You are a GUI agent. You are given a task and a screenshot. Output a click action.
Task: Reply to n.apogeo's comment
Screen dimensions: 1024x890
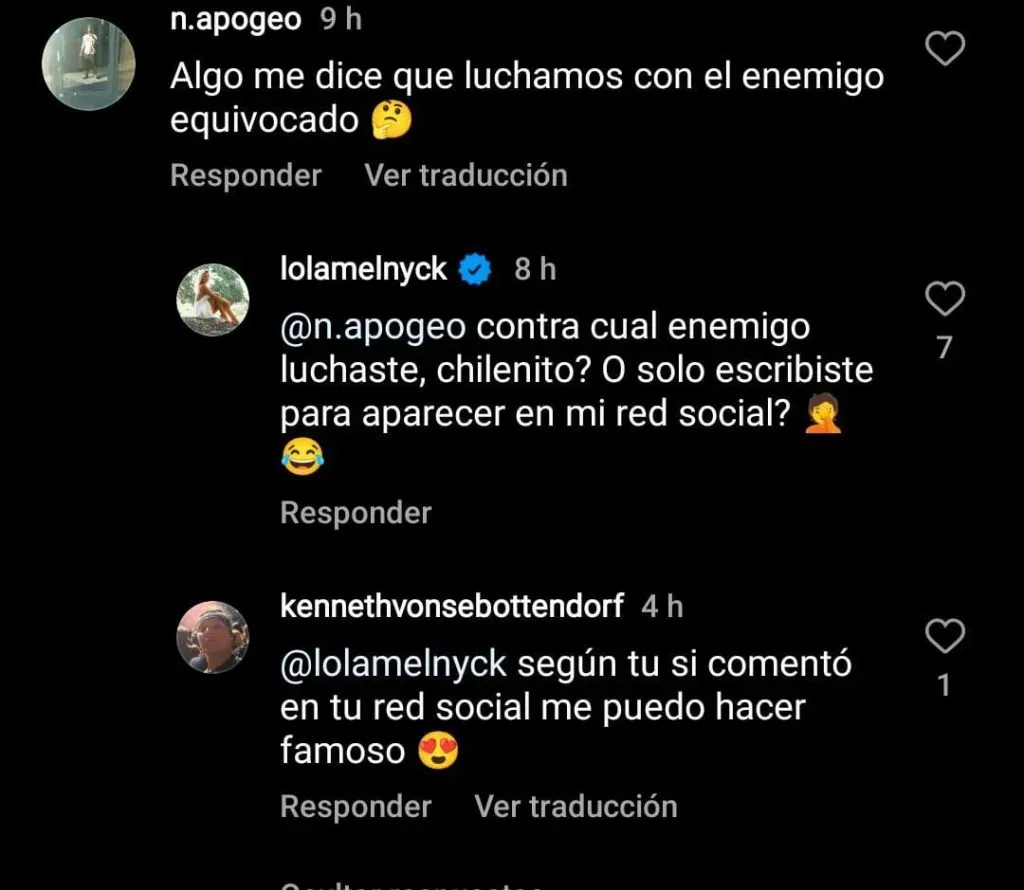tap(246, 175)
